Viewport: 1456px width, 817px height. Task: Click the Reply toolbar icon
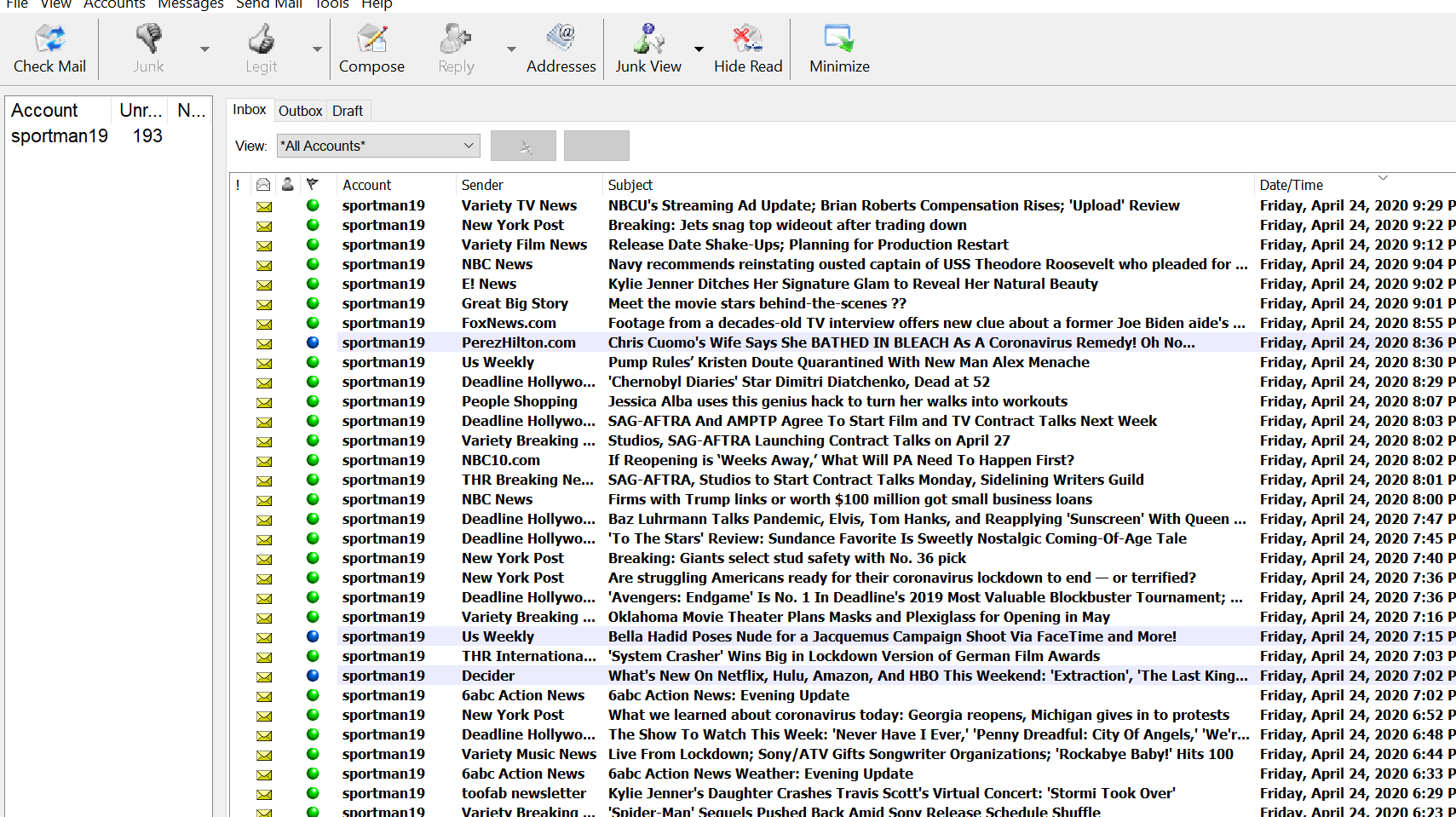[456, 49]
